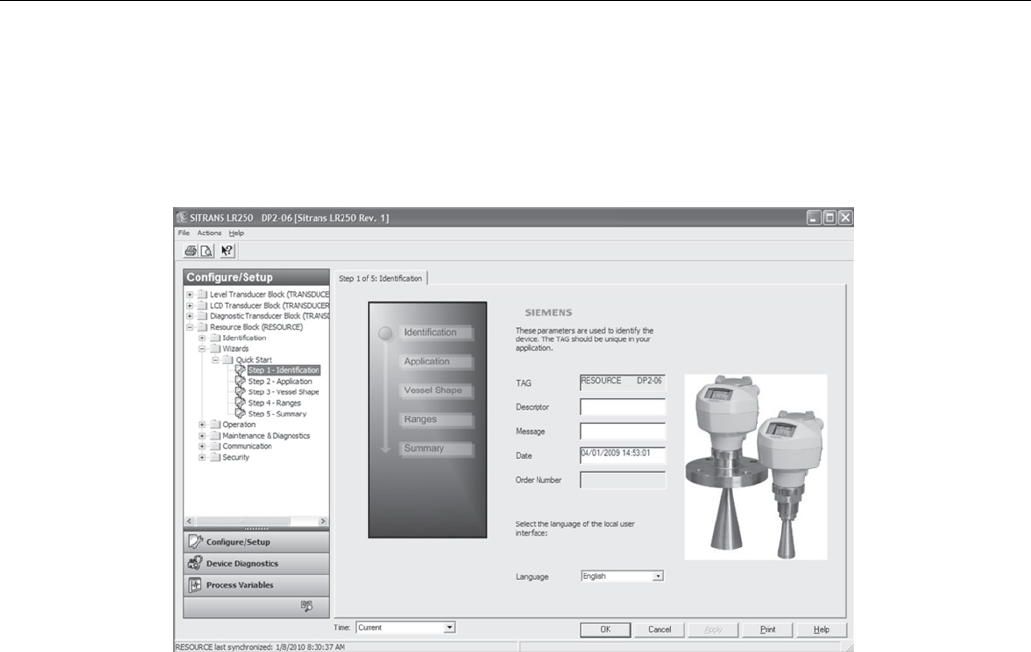Click in the Order Number field
1031x652 pixels.
pos(623,480)
